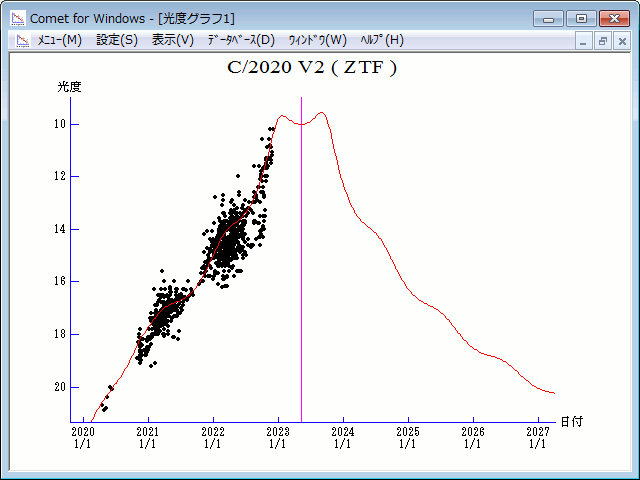Minimize the Comet for Windows main window

coord(548,18)
